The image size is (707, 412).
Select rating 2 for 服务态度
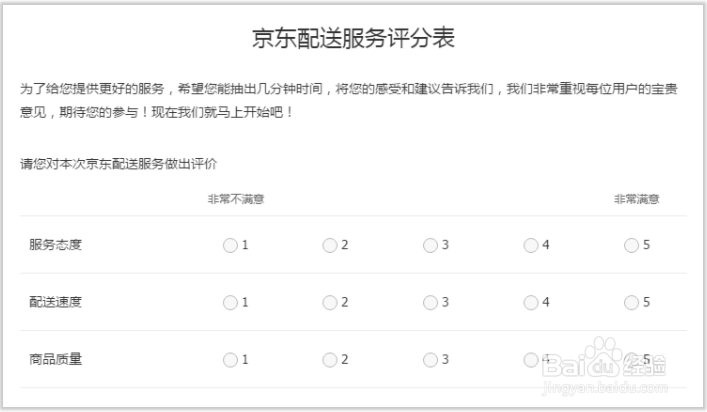click(330, 245)
